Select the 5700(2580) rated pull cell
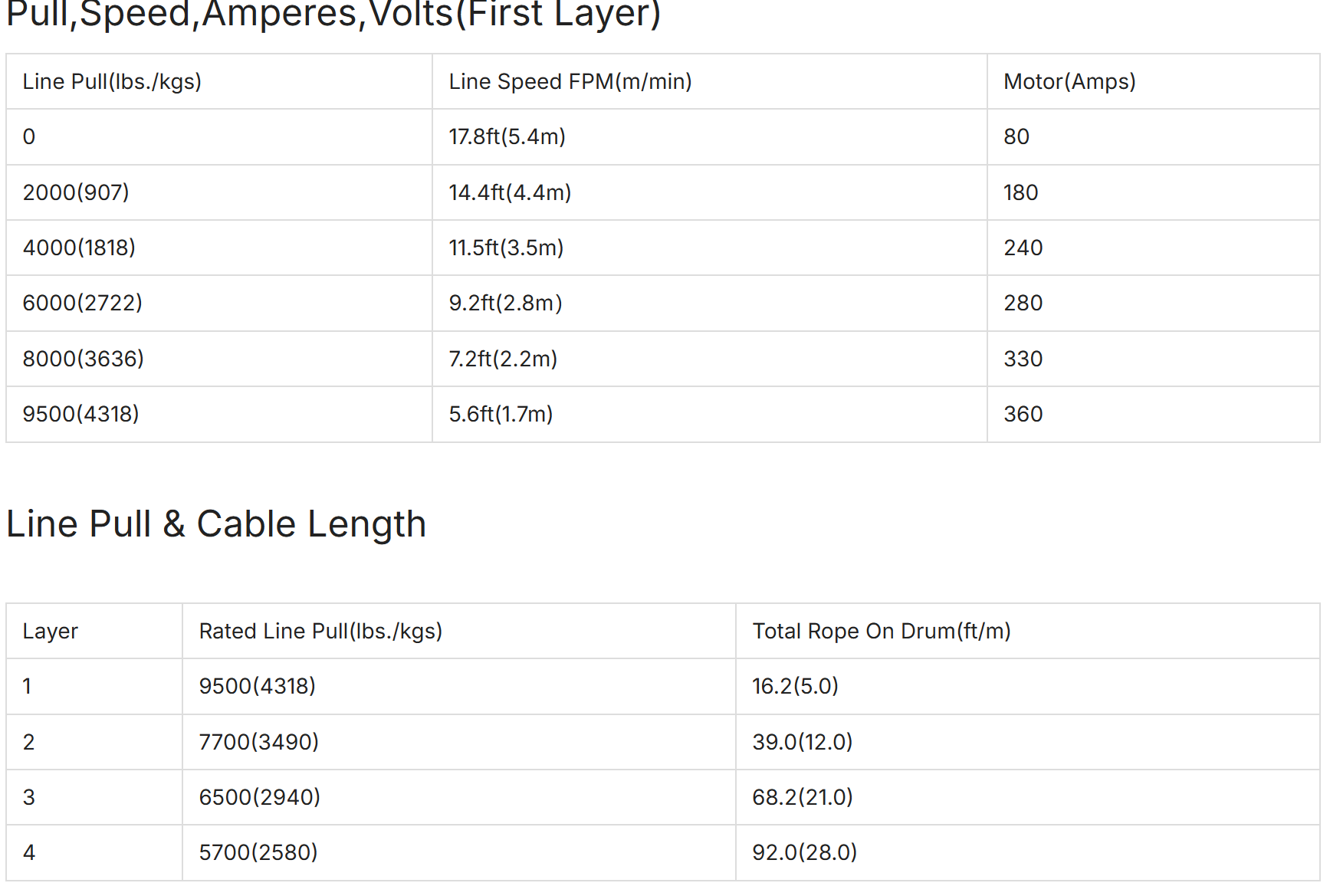 click(x=459, y=852)
